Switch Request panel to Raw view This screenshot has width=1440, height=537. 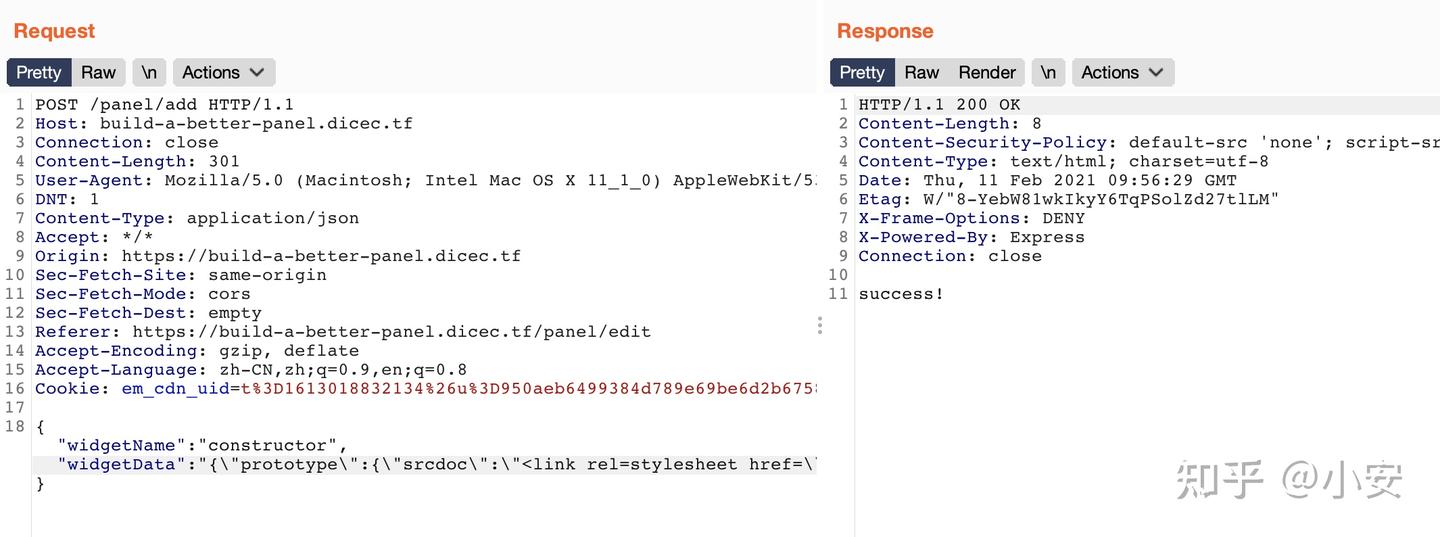click(98, 72)
